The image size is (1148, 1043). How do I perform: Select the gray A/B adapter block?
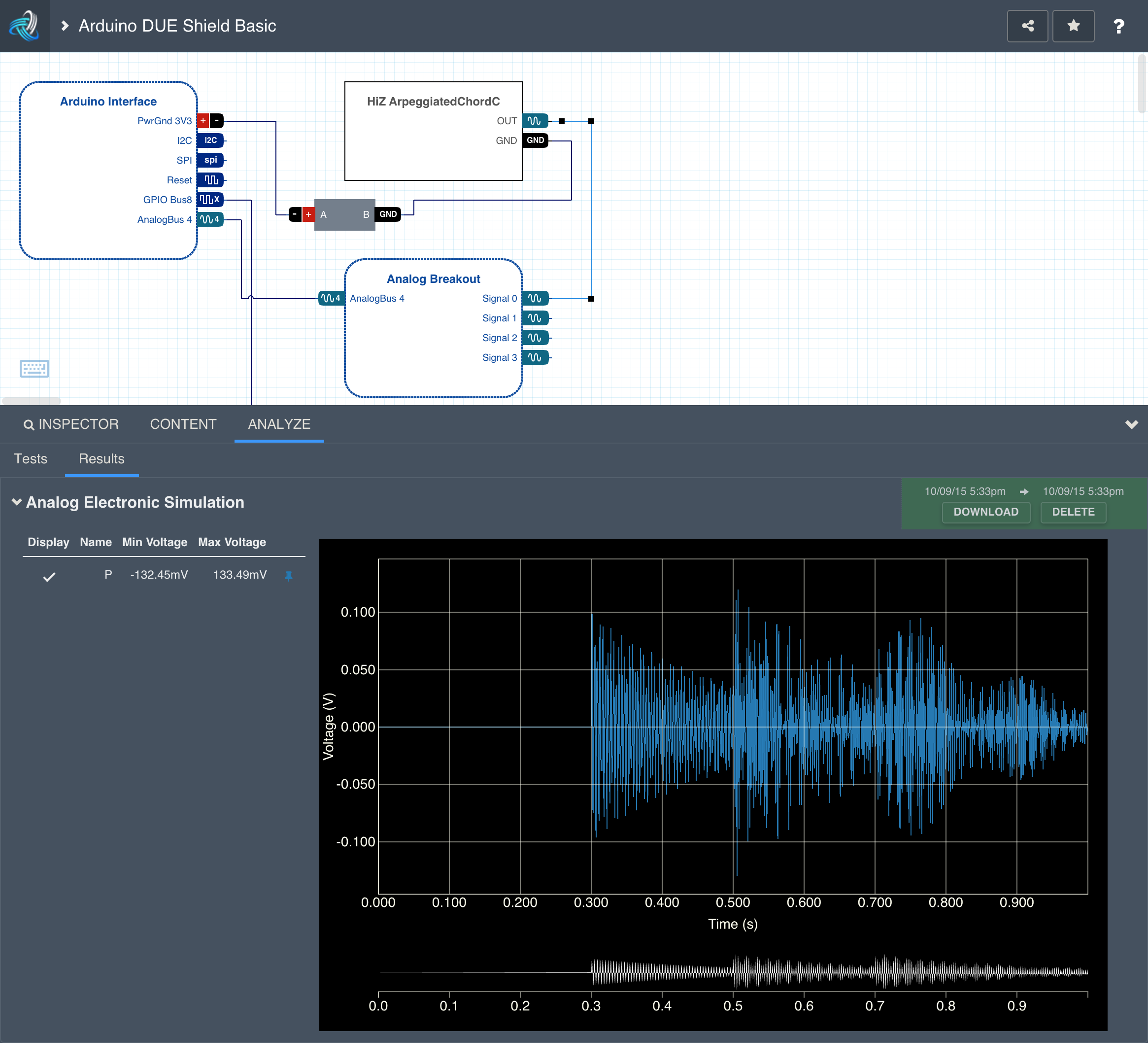344,215
